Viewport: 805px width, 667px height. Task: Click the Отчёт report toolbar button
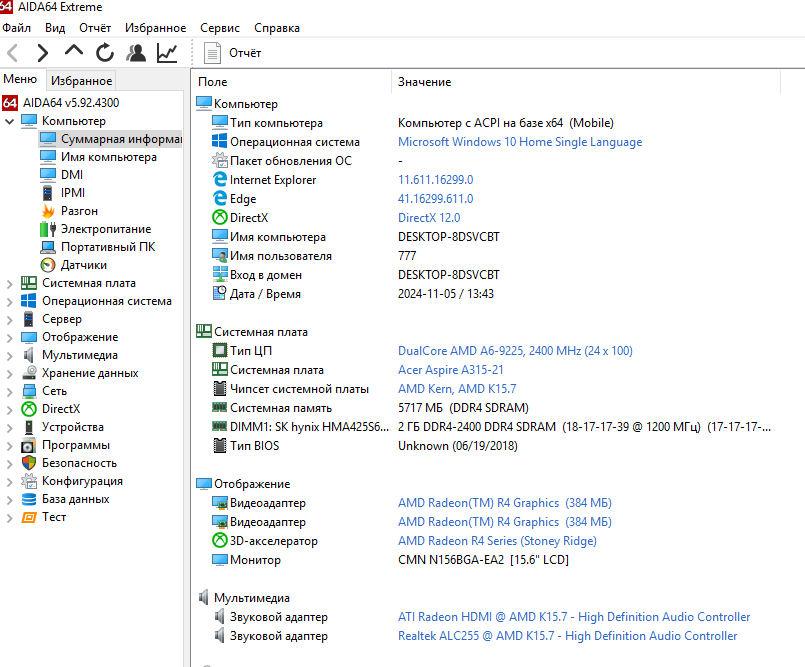[233, 53]
